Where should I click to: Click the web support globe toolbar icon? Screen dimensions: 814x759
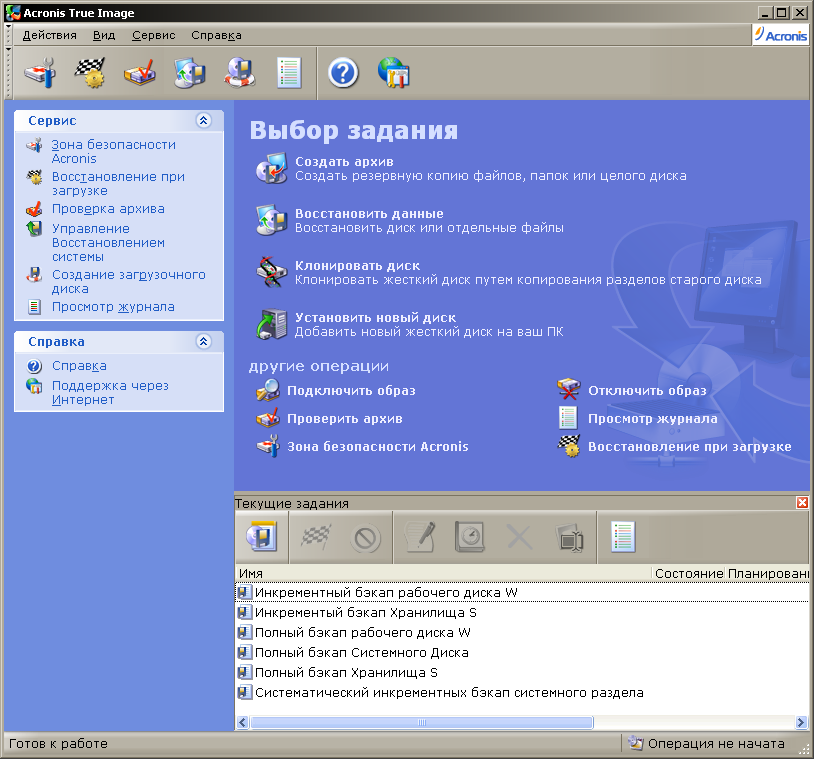[x=394, y=73]
